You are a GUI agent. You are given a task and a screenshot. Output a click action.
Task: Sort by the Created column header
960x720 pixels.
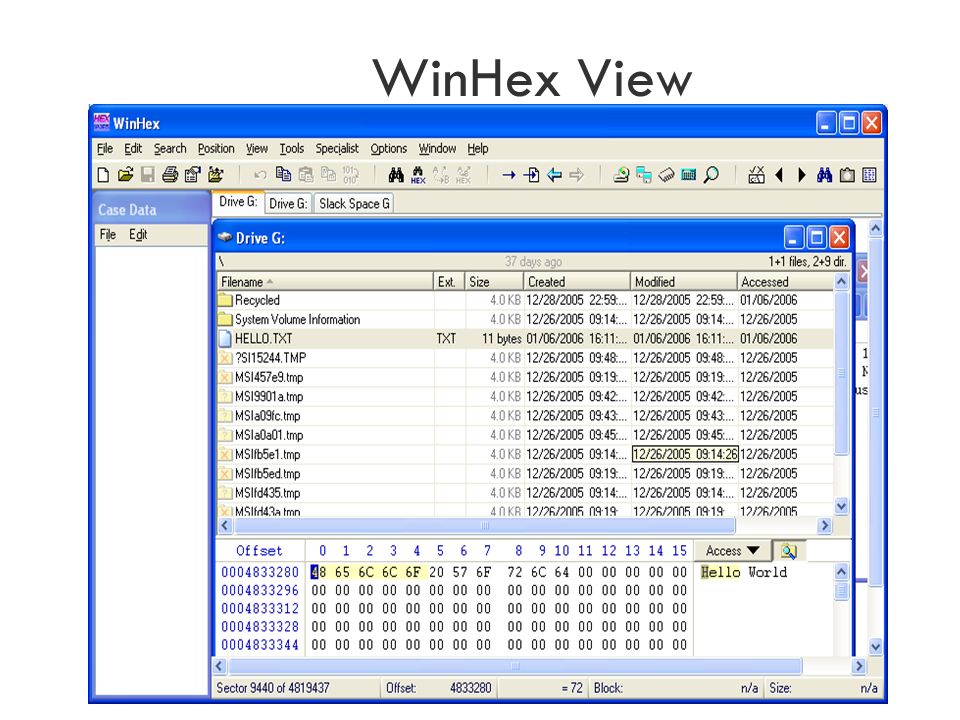(577, 282)
